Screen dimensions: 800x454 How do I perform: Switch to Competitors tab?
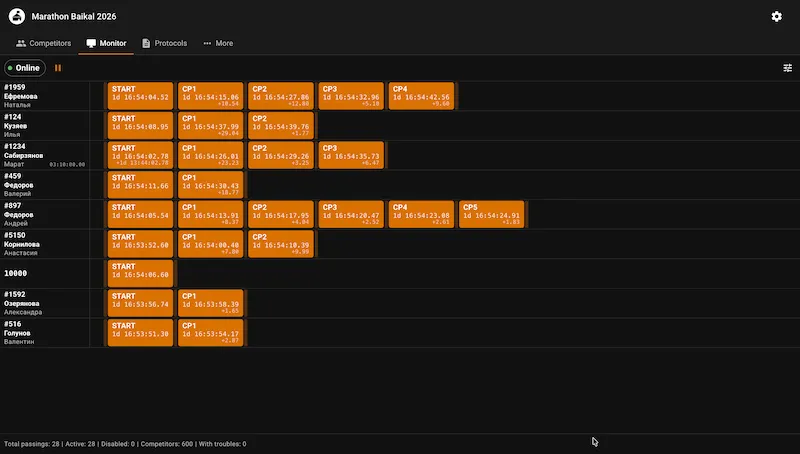pyautogui.click(x=43, y=43)
